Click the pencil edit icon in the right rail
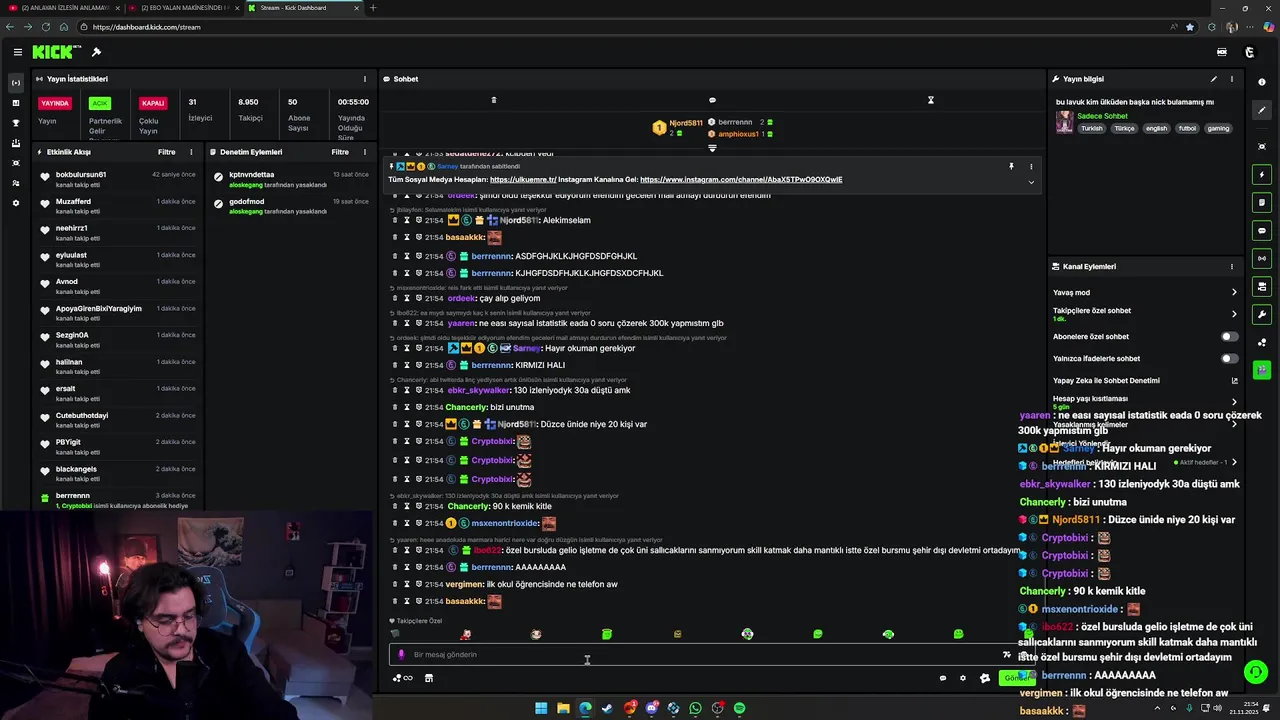 tap(1262, 110)
